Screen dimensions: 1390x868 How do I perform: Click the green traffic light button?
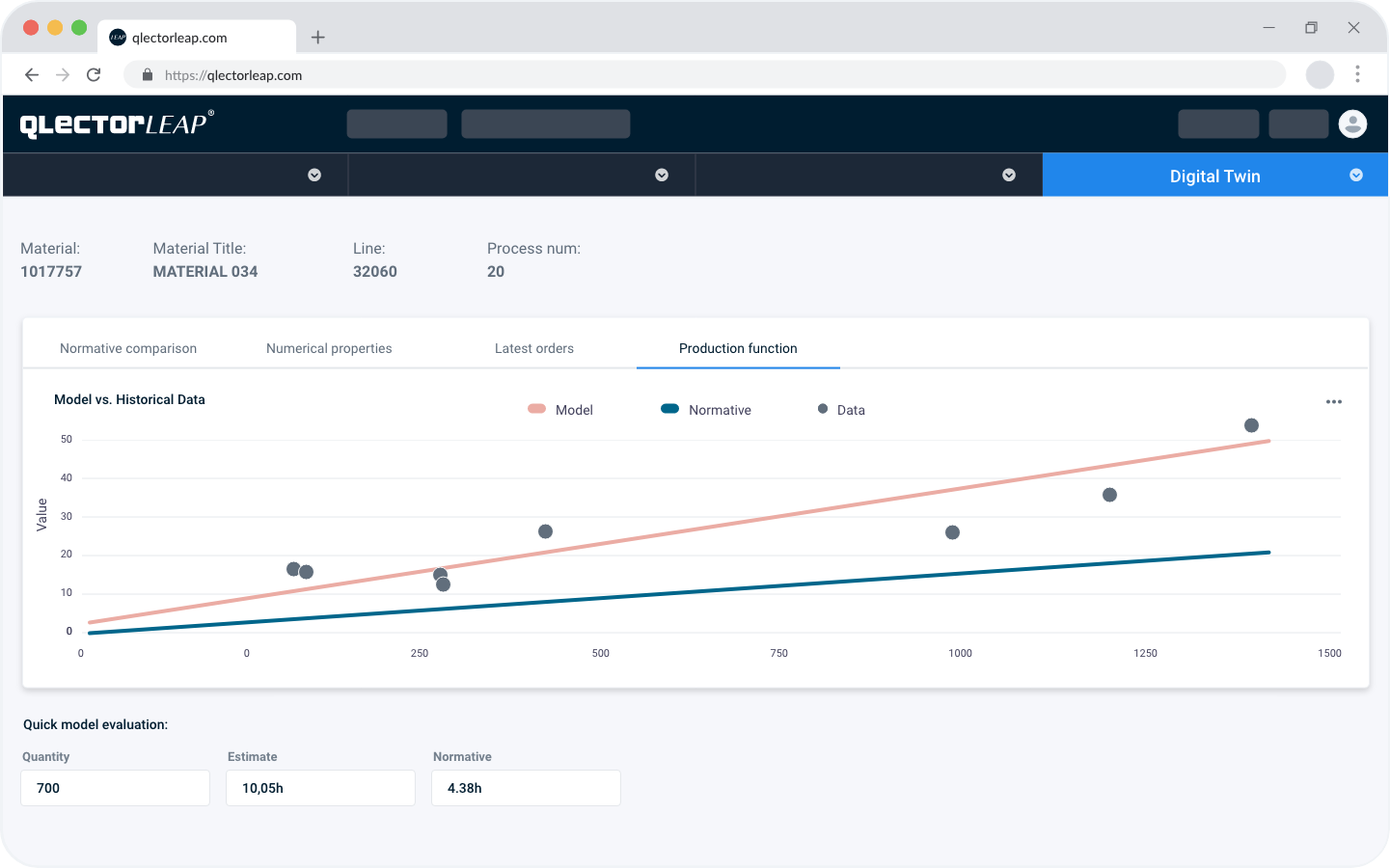(x=79, y=28)
